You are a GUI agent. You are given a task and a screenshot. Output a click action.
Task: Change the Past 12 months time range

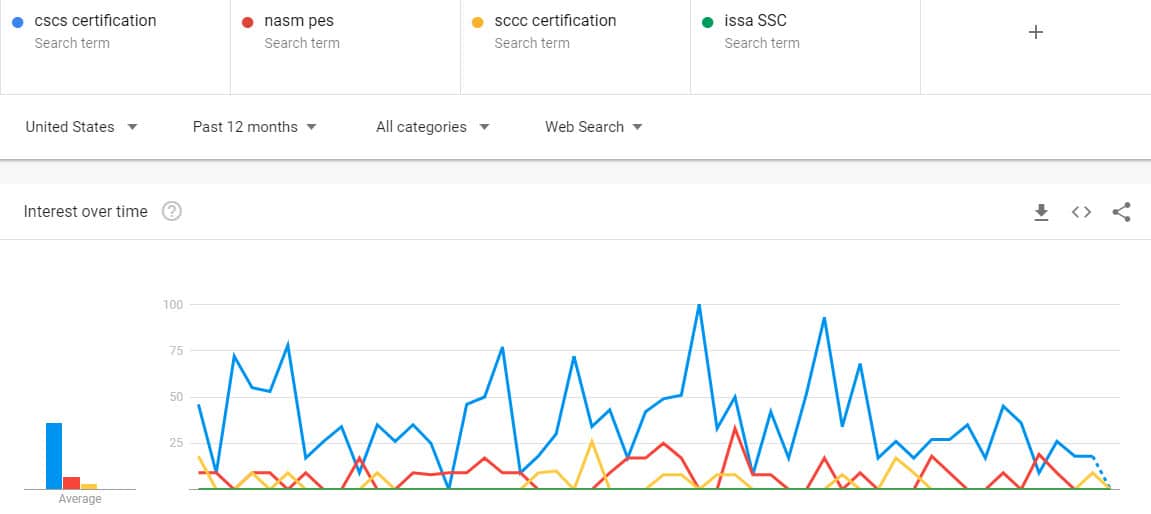tap(255, 127)
